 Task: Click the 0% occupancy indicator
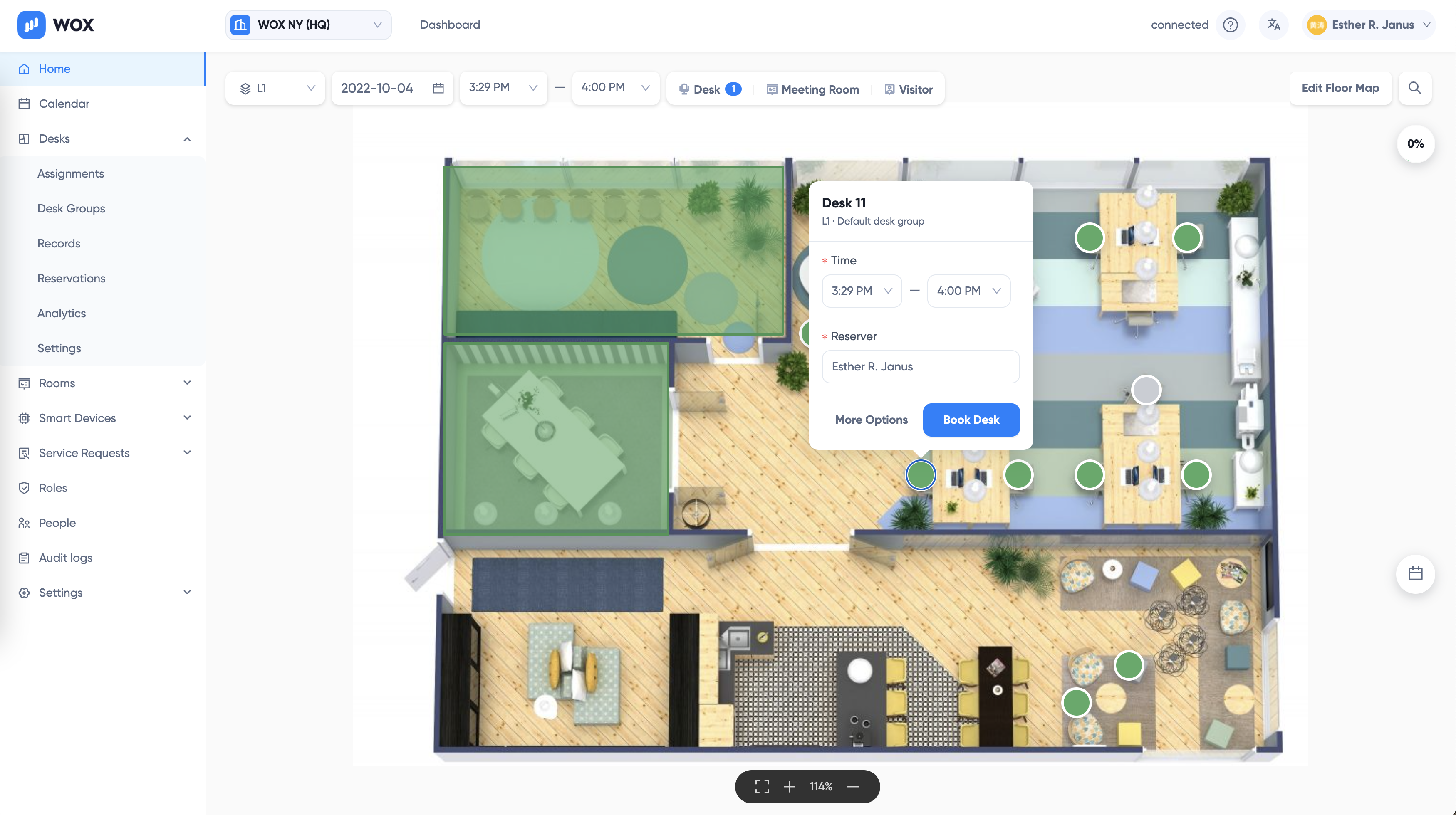point(1415,143)
